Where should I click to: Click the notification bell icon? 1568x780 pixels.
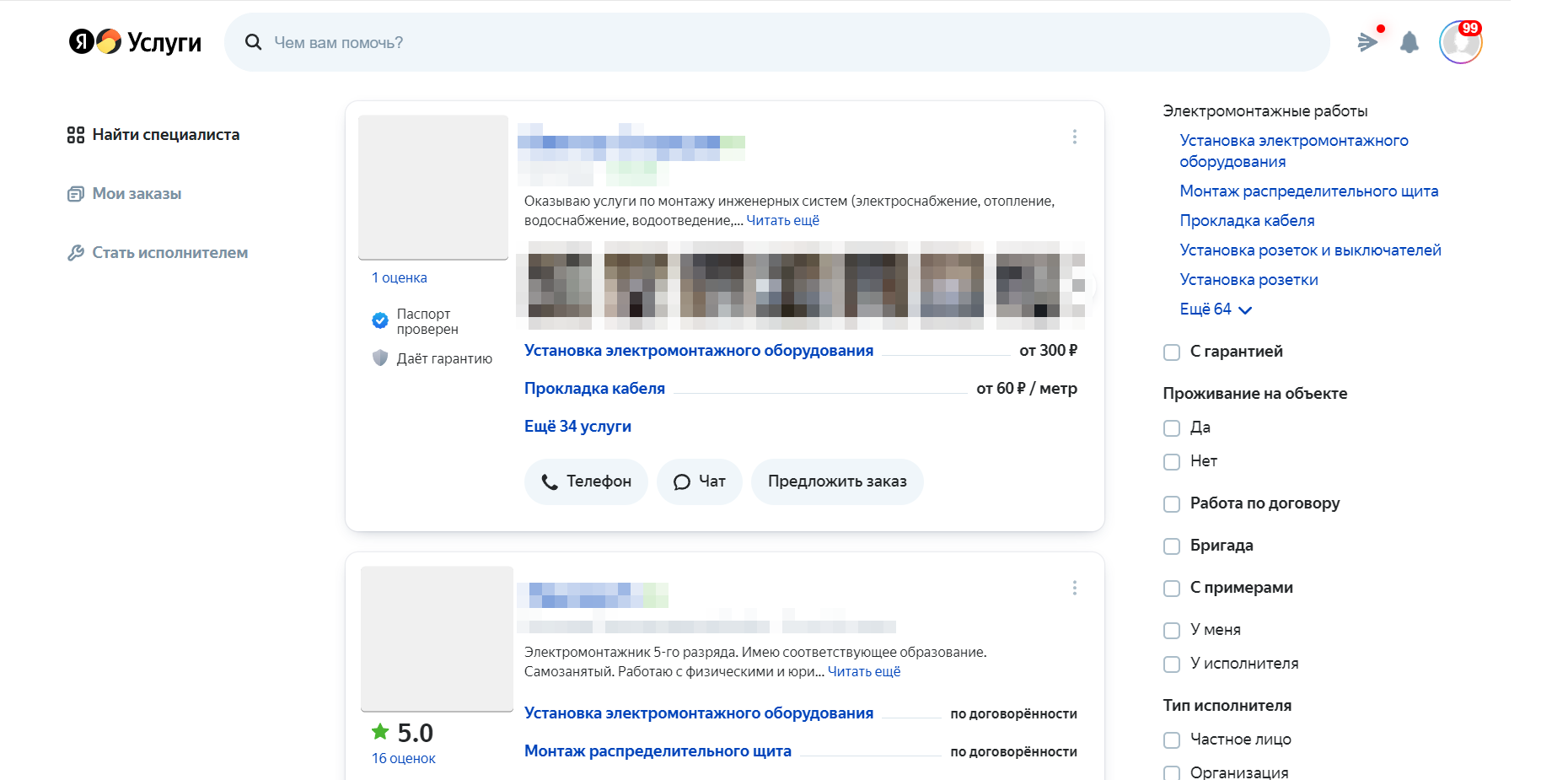pos(1409,40)
